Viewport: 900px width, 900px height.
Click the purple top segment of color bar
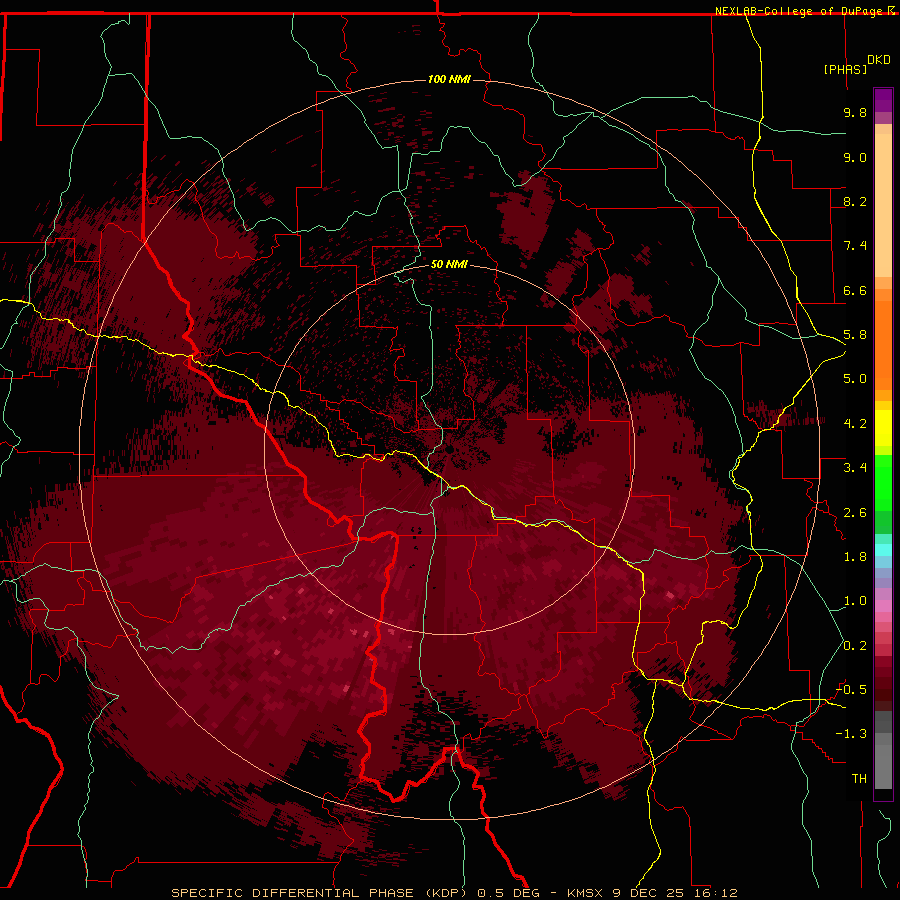pos(883,100)
